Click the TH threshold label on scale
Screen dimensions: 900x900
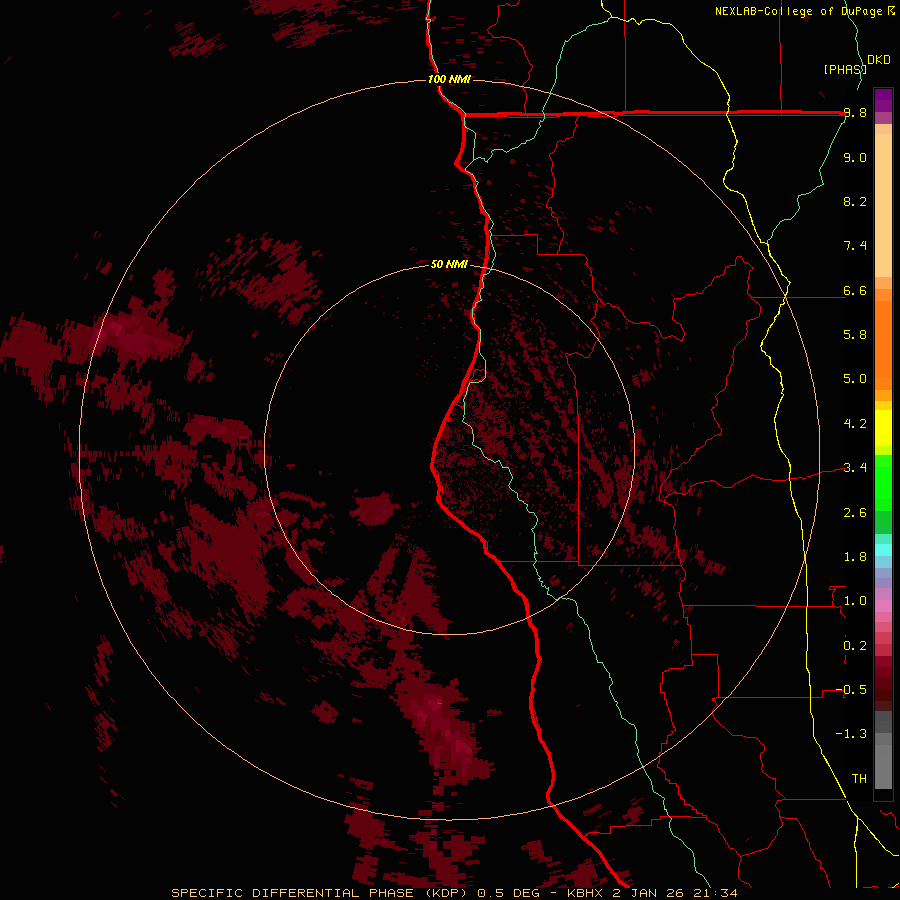[x=859, y=779]
